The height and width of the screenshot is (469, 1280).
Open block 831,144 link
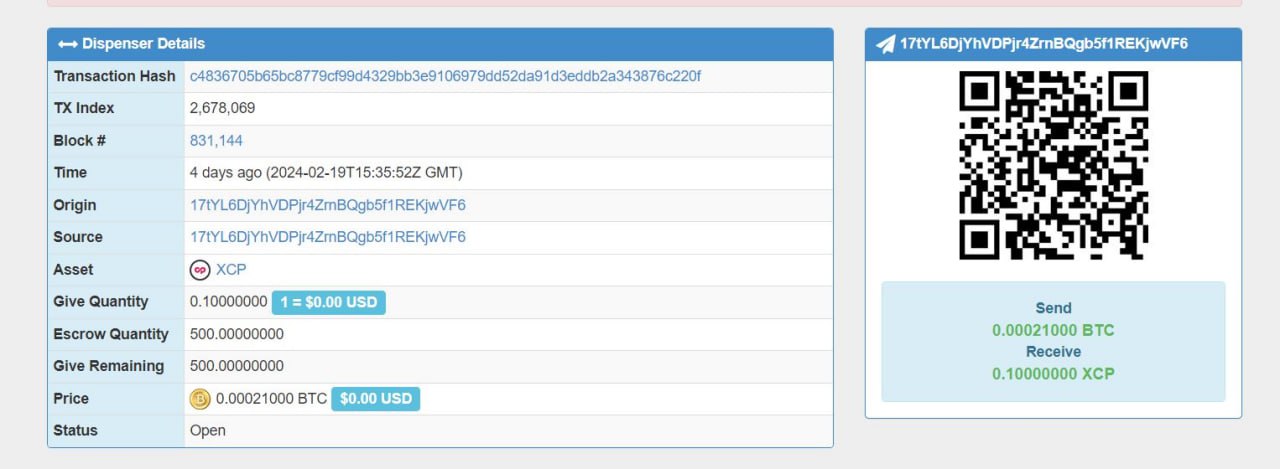click(x=216, y=141)
